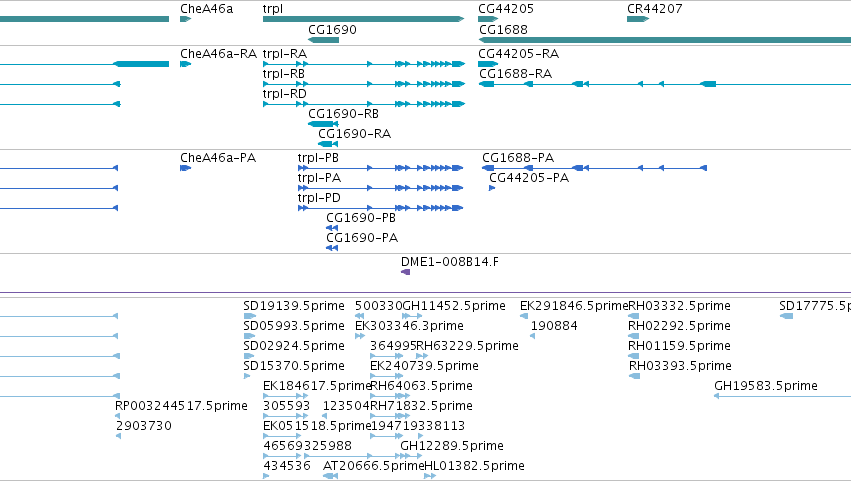Select the trpl-PA protein label
The image size is (851, 481).
tap(319, 178)
